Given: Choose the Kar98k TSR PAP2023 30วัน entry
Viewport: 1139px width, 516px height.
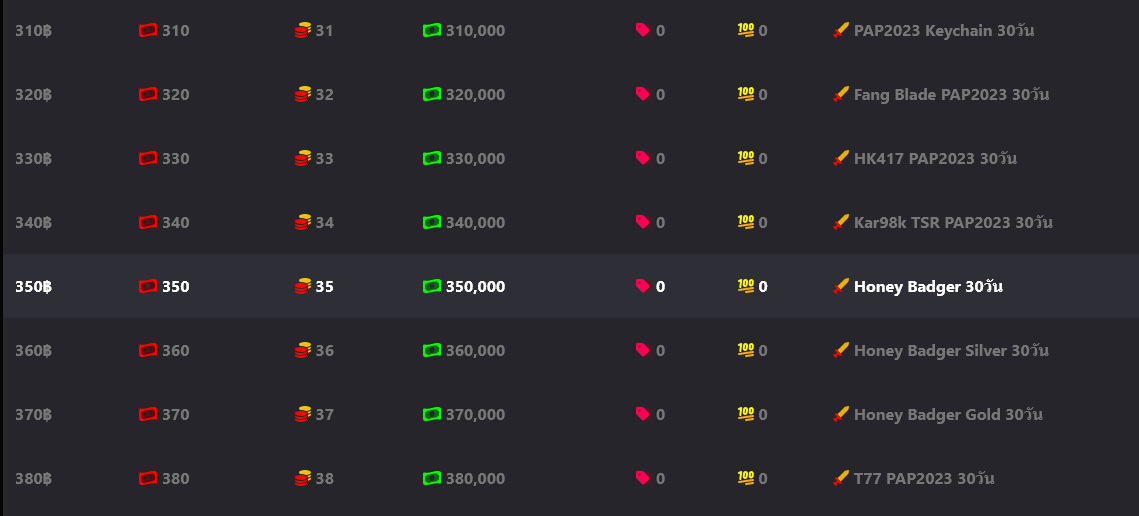Looking at the screenshot, I should 953,223.
